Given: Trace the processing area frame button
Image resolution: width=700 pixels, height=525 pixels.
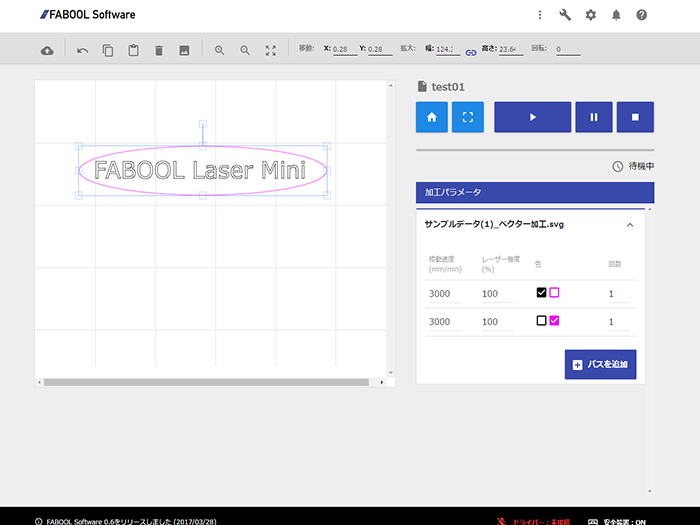Looking at the screenshot, I should (x=468, y=117).
